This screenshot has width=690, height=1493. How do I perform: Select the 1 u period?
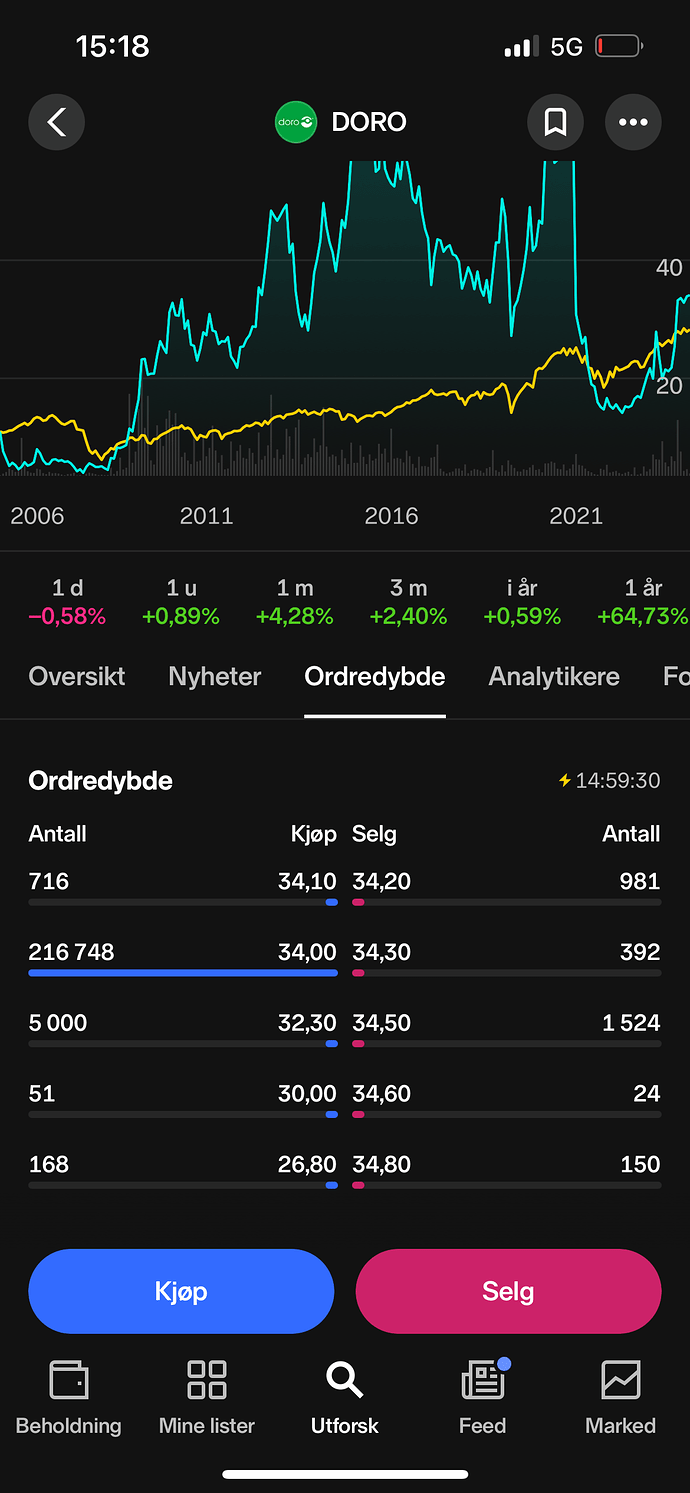pyautogui.click(x=181, y=603)
